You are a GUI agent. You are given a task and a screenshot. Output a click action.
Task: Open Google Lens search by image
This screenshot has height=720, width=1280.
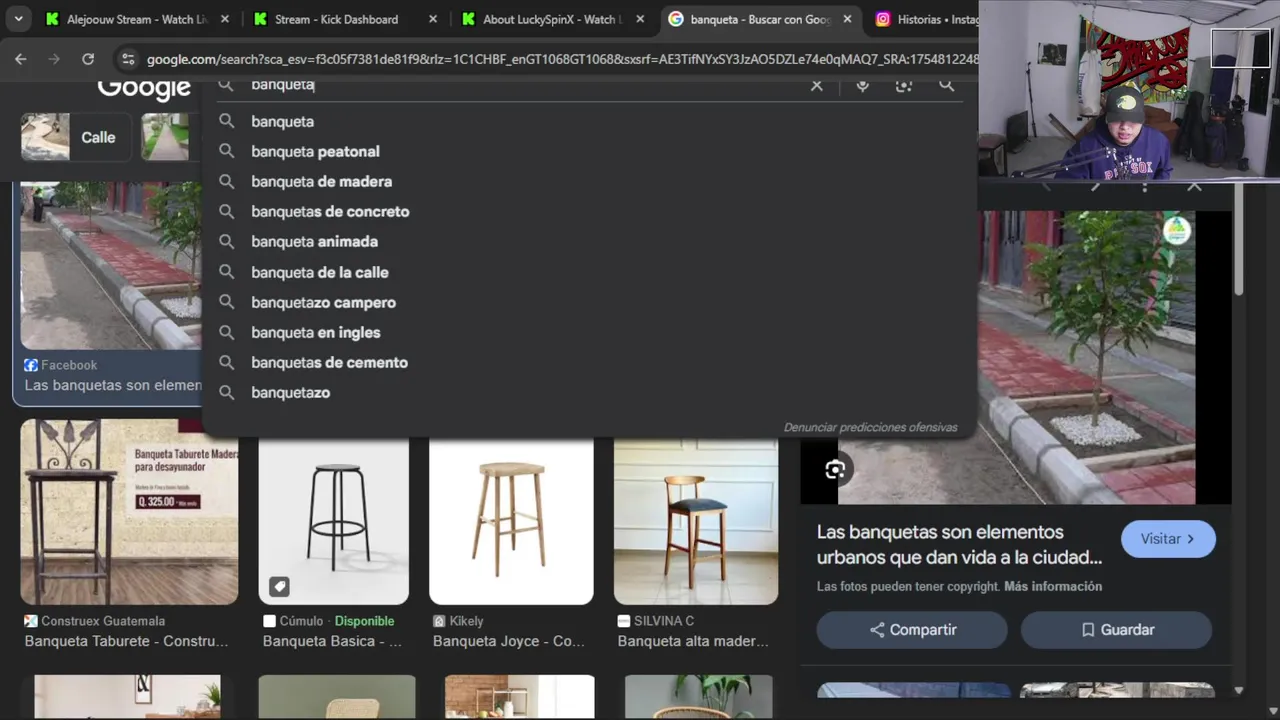click(x=904, y=85)
